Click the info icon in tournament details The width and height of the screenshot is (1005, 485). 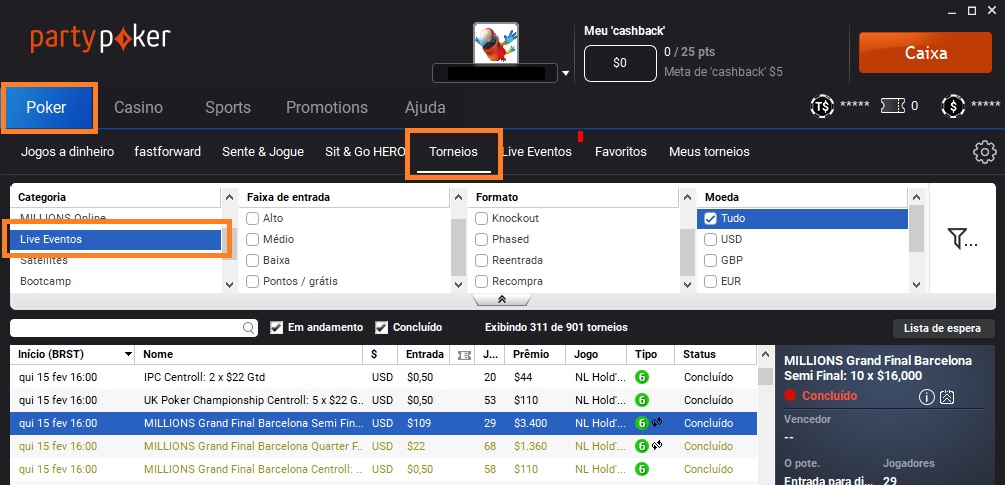pyautogui.click(x=926, y=397)
